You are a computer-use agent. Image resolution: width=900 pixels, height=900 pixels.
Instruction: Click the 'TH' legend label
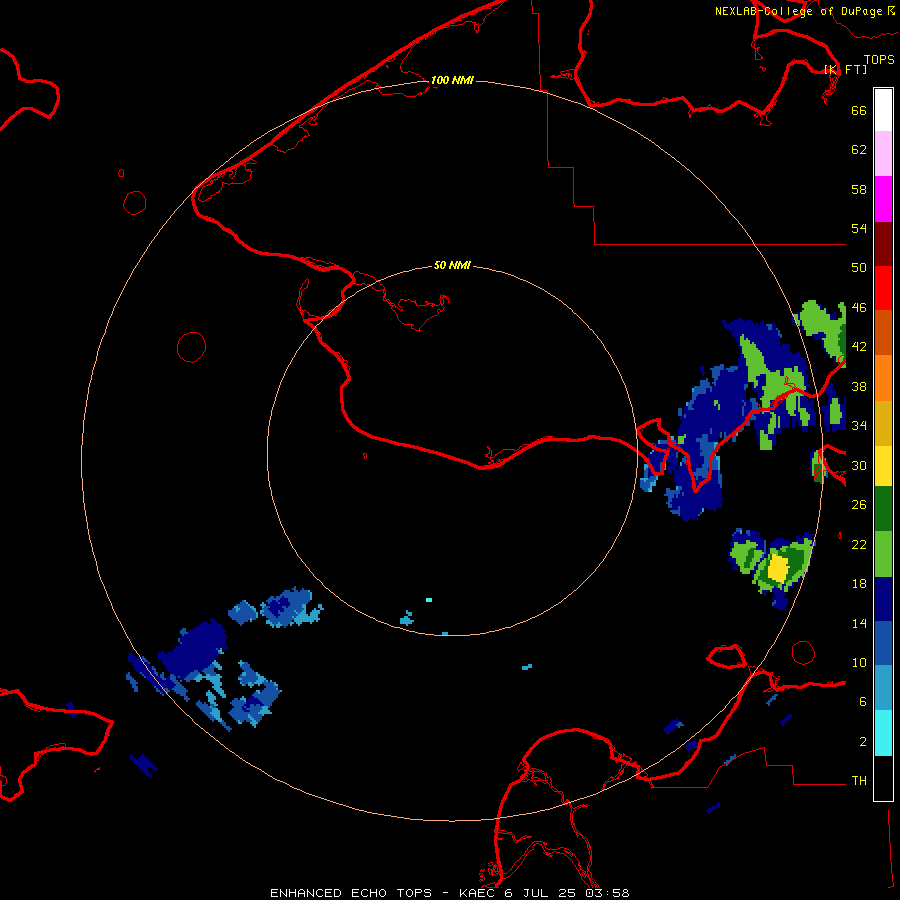[859, 781]
